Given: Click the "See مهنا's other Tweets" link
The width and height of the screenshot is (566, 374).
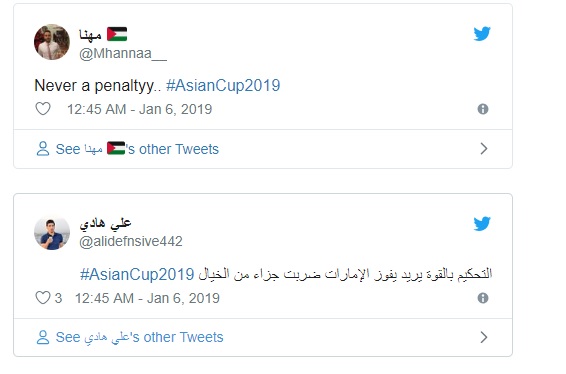Looking at the screenshot, I should point(137,149).
